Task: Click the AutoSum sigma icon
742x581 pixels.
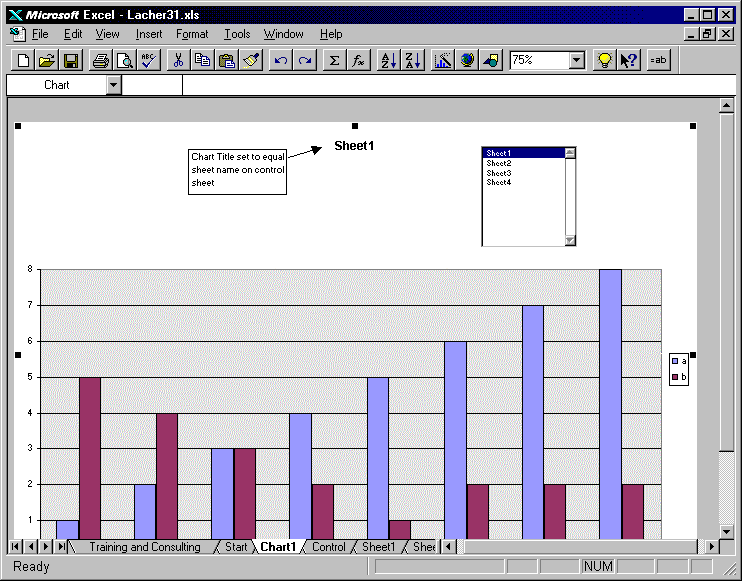Action: (x=335, y=61)
